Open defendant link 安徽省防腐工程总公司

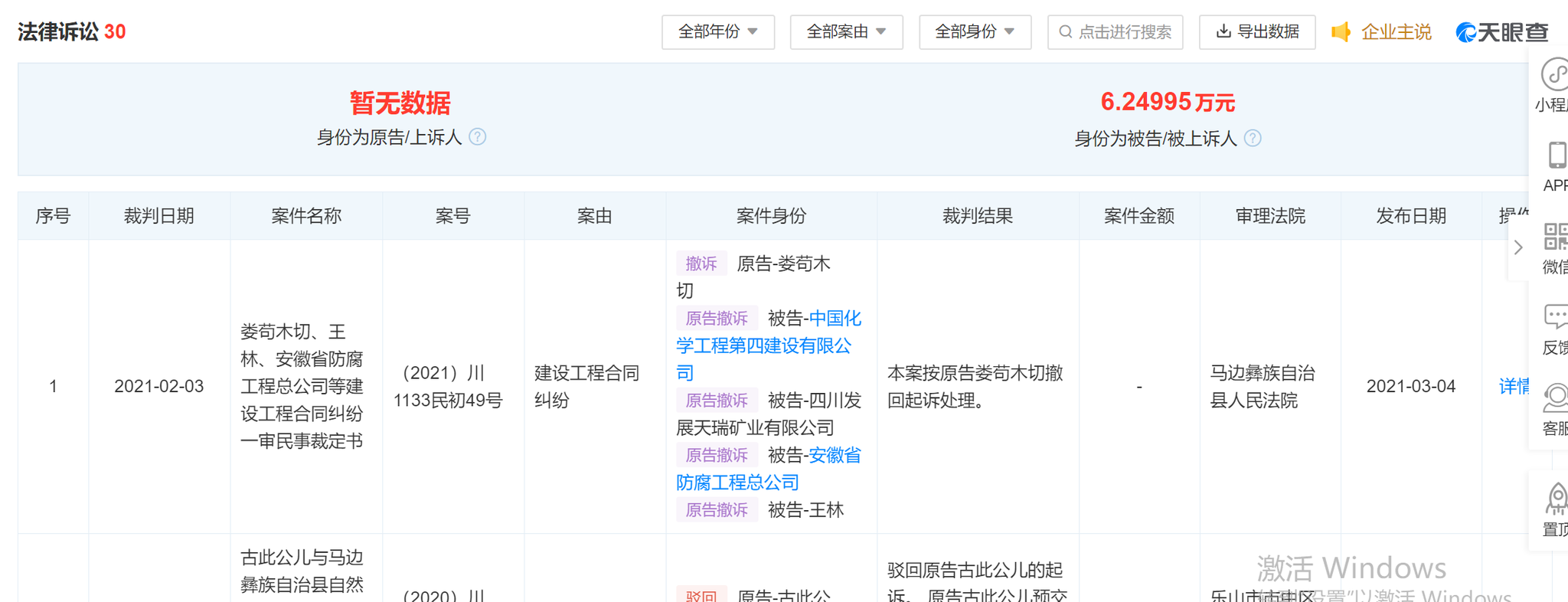point(769,469)
